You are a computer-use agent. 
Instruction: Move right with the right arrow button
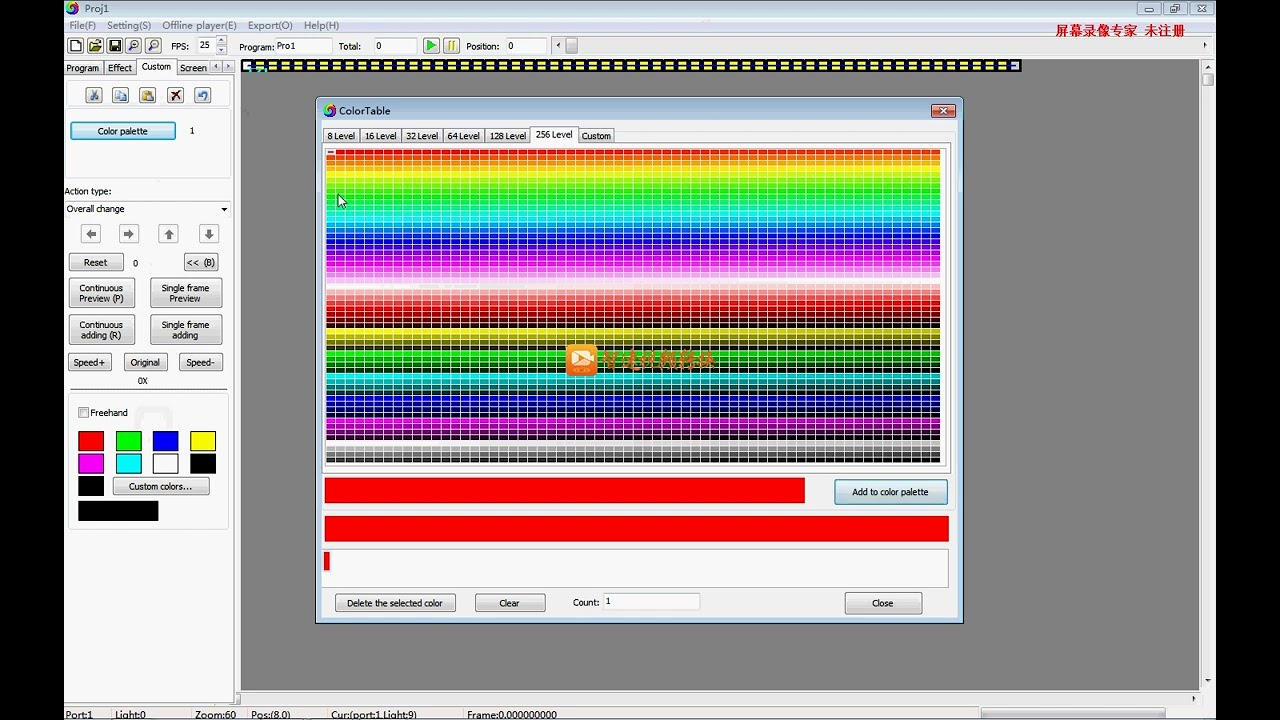click(x=129, y=234)
